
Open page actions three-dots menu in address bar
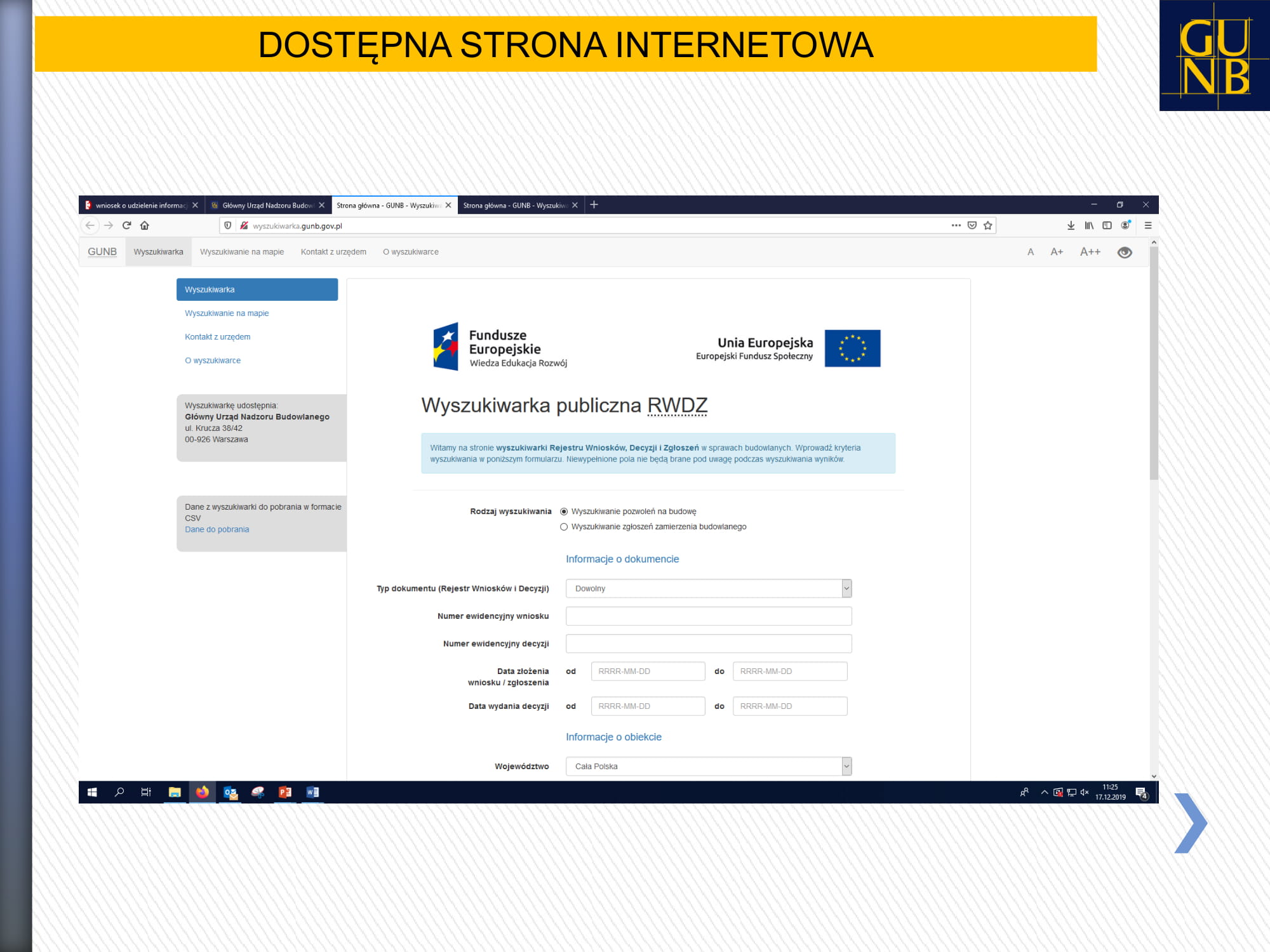pos(956,225)
